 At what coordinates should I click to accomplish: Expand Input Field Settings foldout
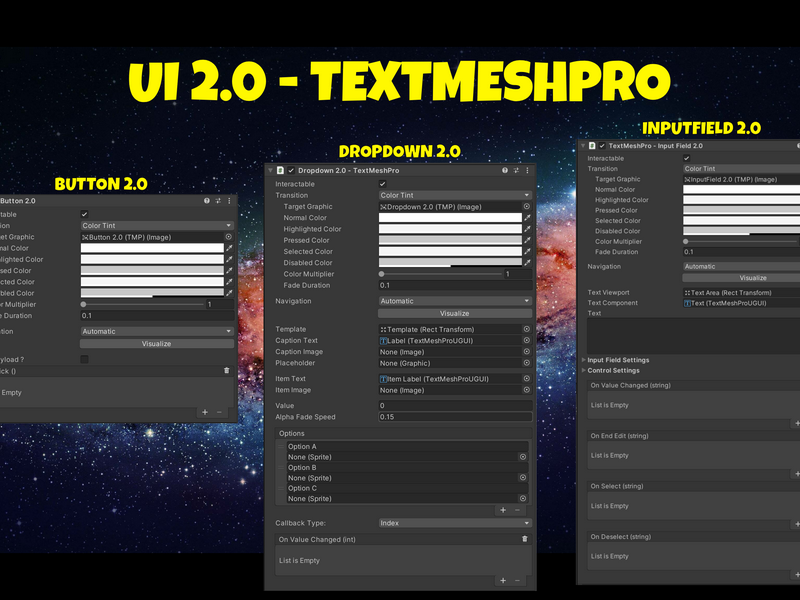(x=584, y=360)
